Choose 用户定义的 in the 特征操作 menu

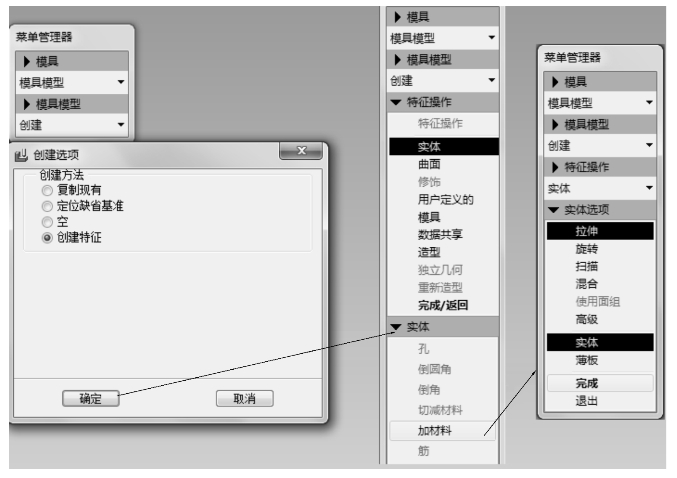pyautogui.click(x=444, y=199)
